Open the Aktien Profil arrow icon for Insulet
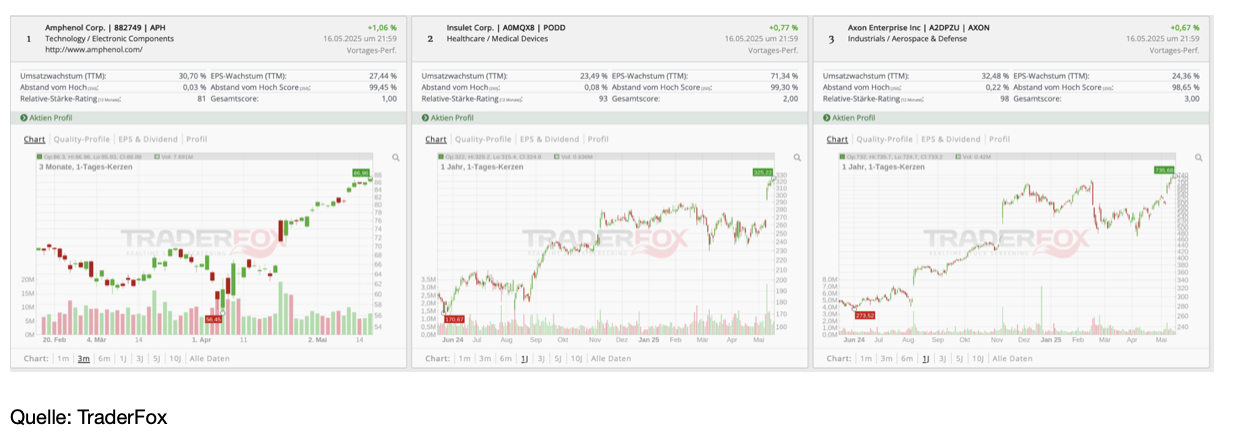Image resolution: width=1236 pixels, height=446 pixels. pos(425,118)
